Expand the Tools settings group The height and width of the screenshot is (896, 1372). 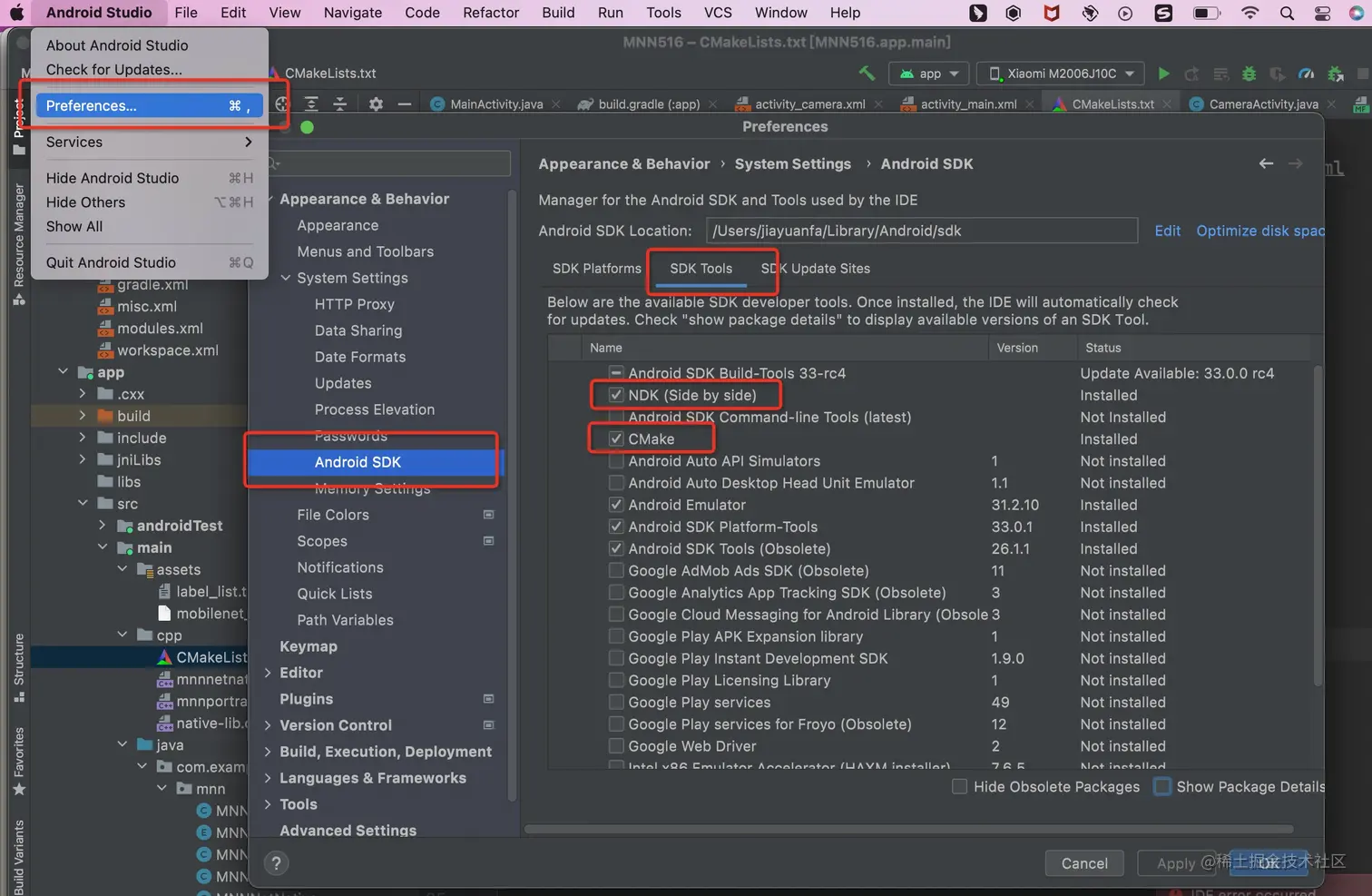click(x=268, y=804)
